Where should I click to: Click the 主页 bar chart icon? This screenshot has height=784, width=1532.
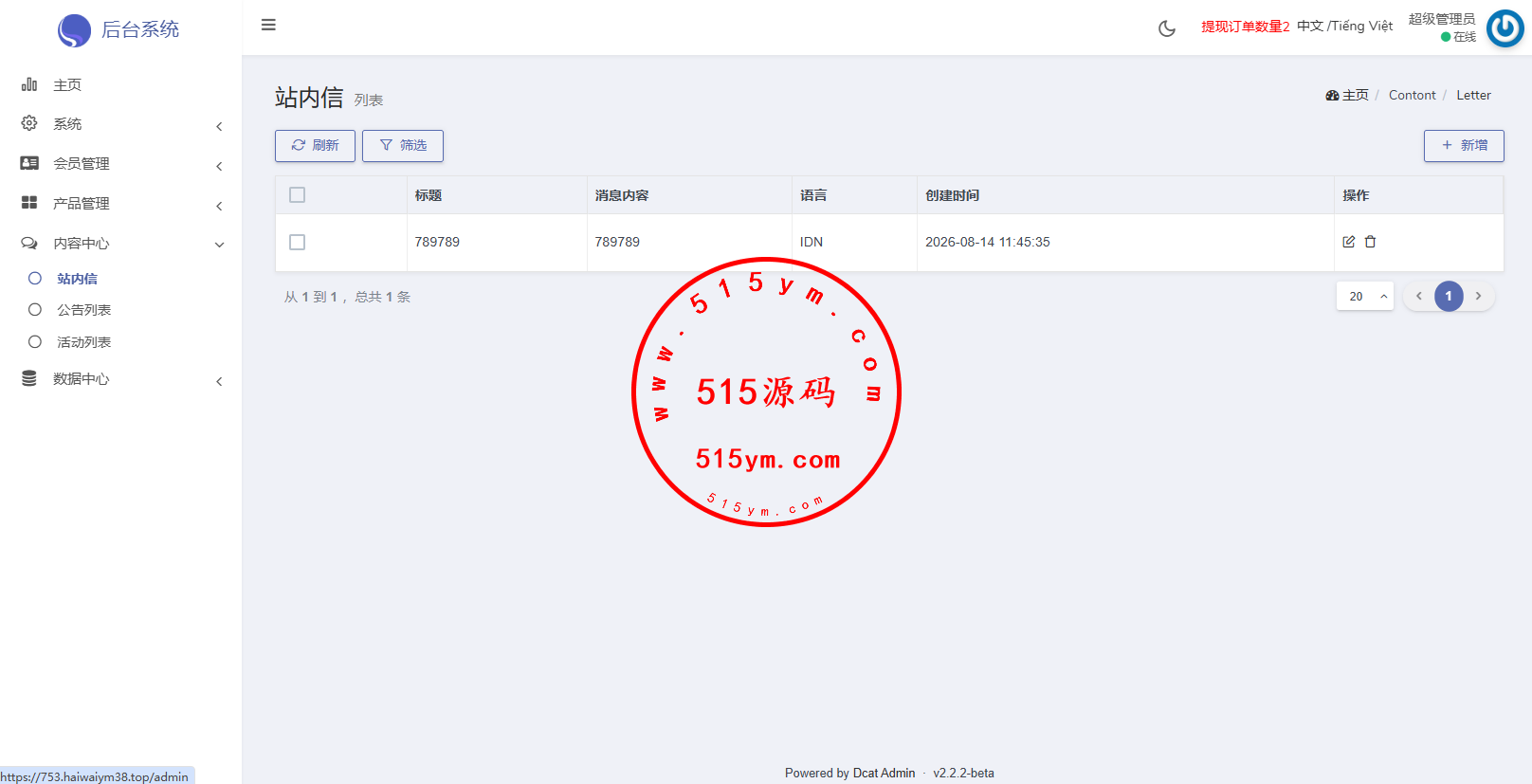29,84
